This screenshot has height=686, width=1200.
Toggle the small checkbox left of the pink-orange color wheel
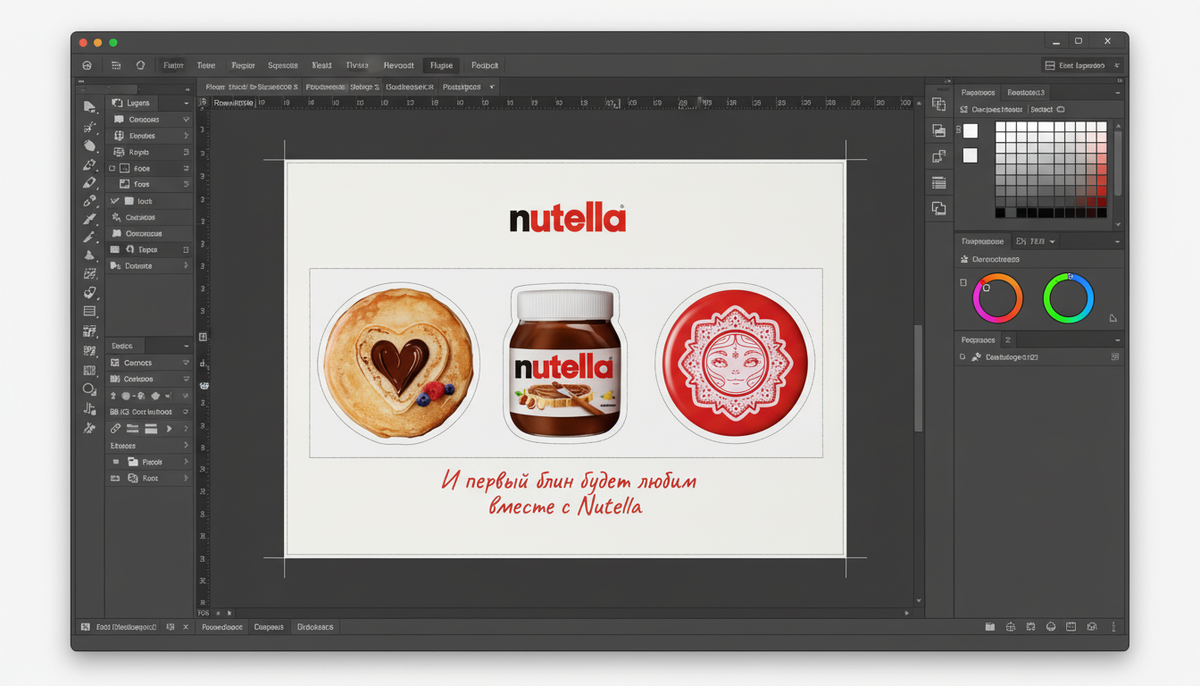[x=964, y=283]
